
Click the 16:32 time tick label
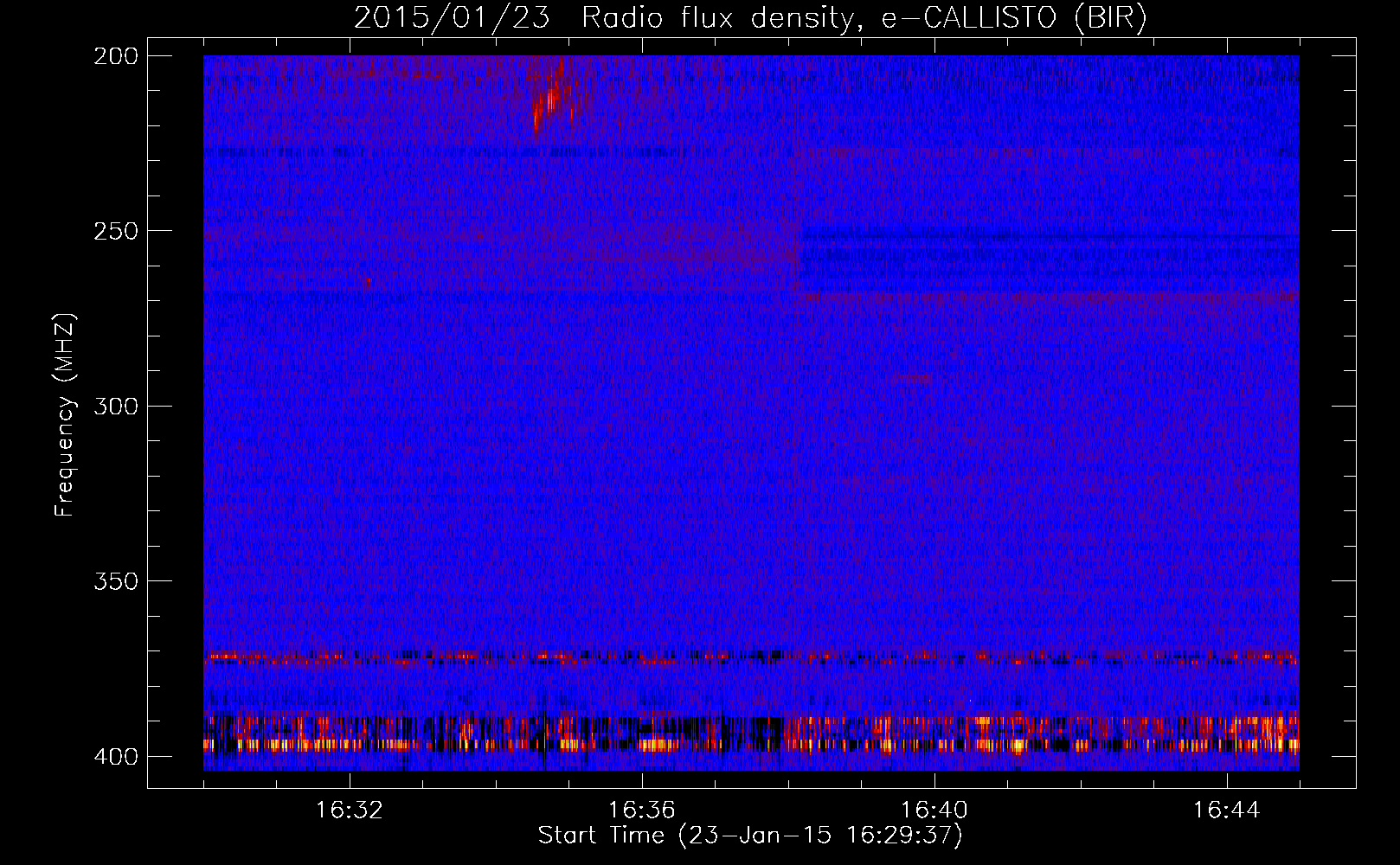[350, 811]
